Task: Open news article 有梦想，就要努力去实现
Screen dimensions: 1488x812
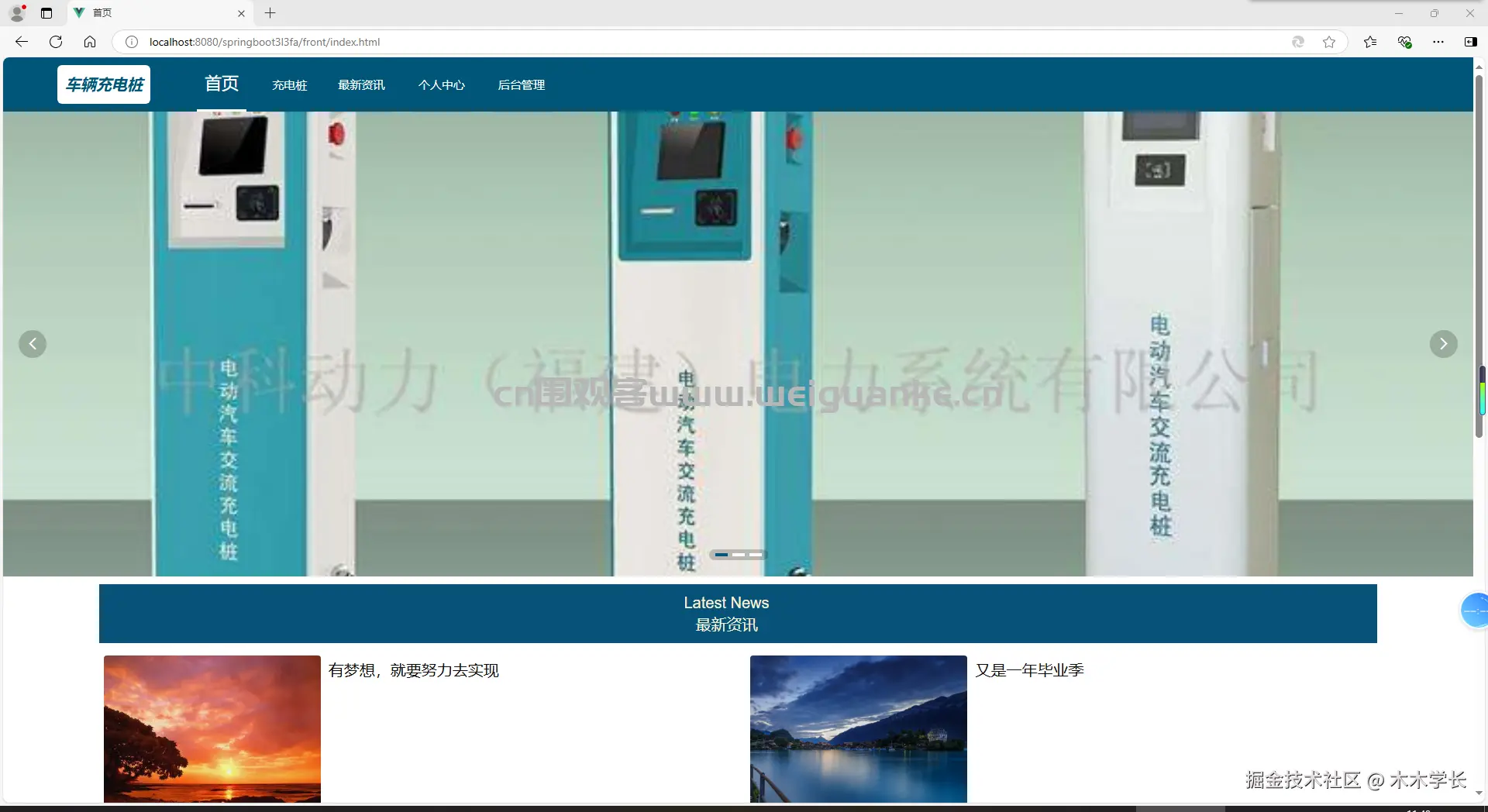Action: tap(414, 670)
